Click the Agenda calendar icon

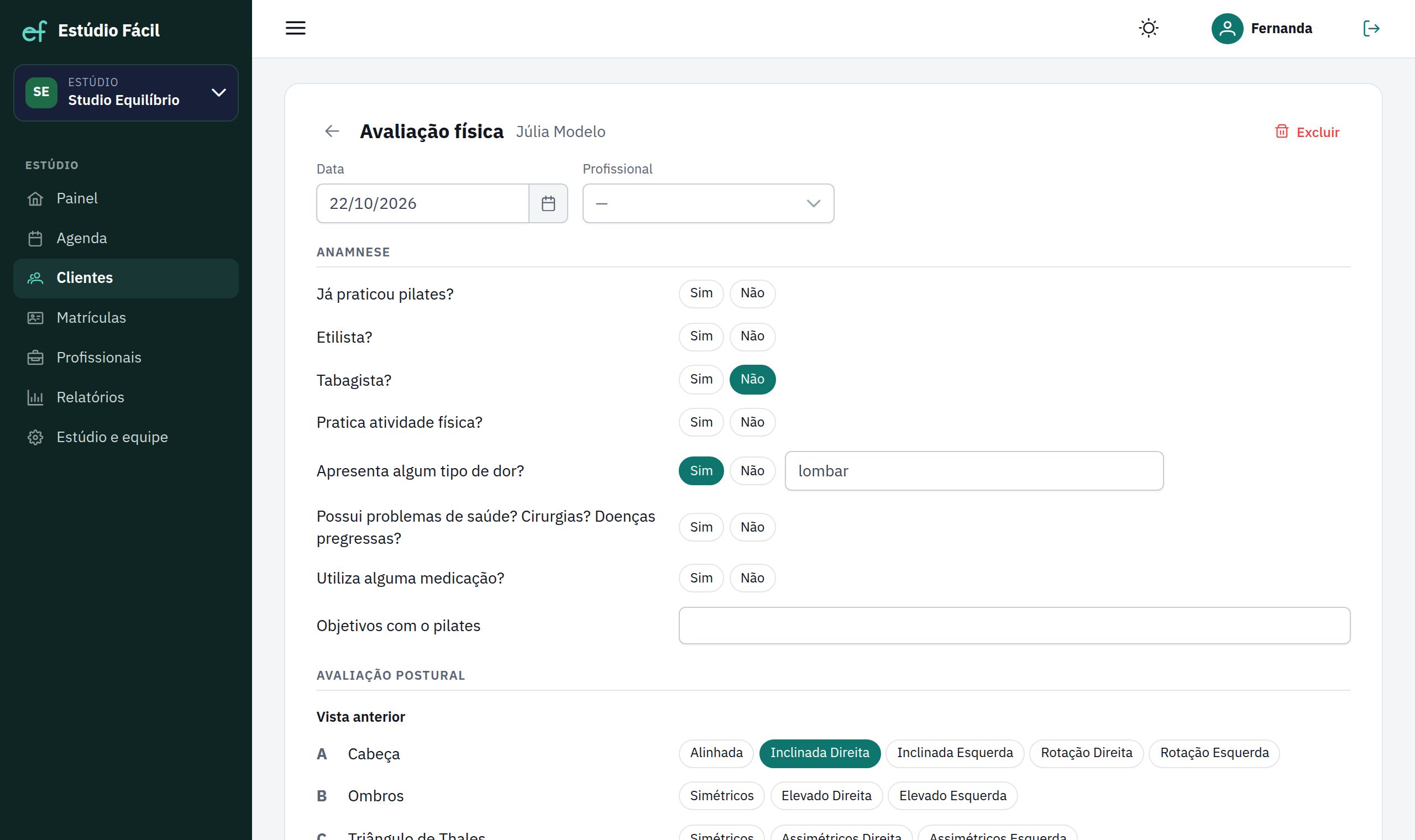pos(36,238)
